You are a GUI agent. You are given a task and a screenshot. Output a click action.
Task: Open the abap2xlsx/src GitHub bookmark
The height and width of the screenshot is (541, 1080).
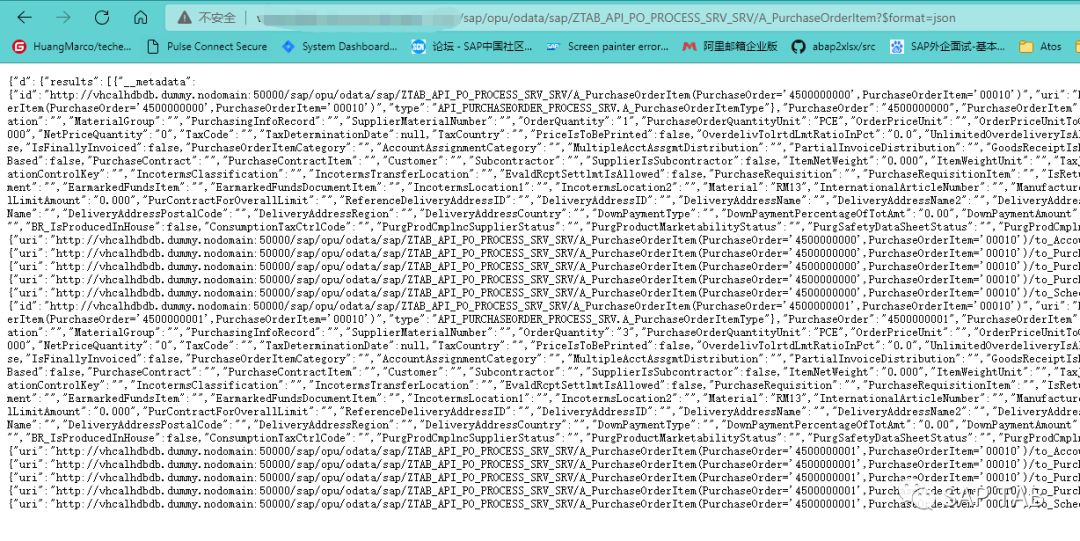833,47
